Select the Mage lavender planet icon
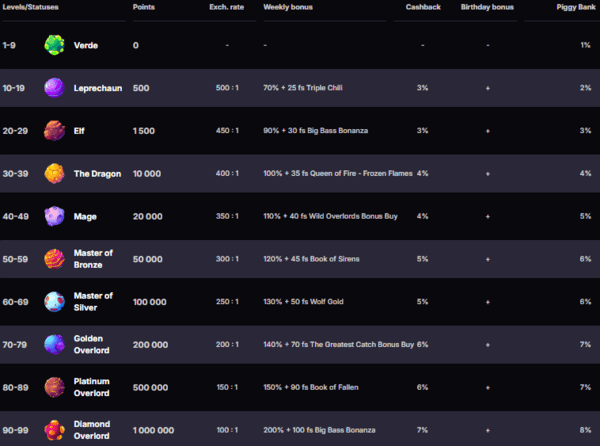 tap(54, 216)
